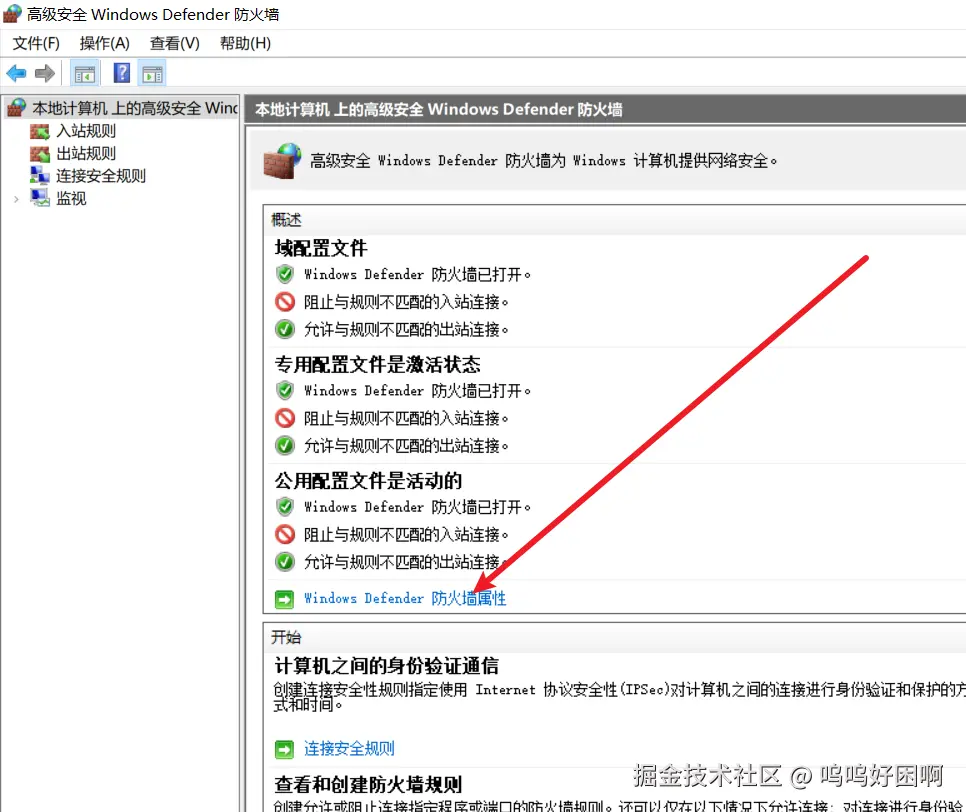The height and width of the screenshot is (812, 966).
Task: Click the 查看和创建防火墙规则 heading
Action: tap(368, 785)
